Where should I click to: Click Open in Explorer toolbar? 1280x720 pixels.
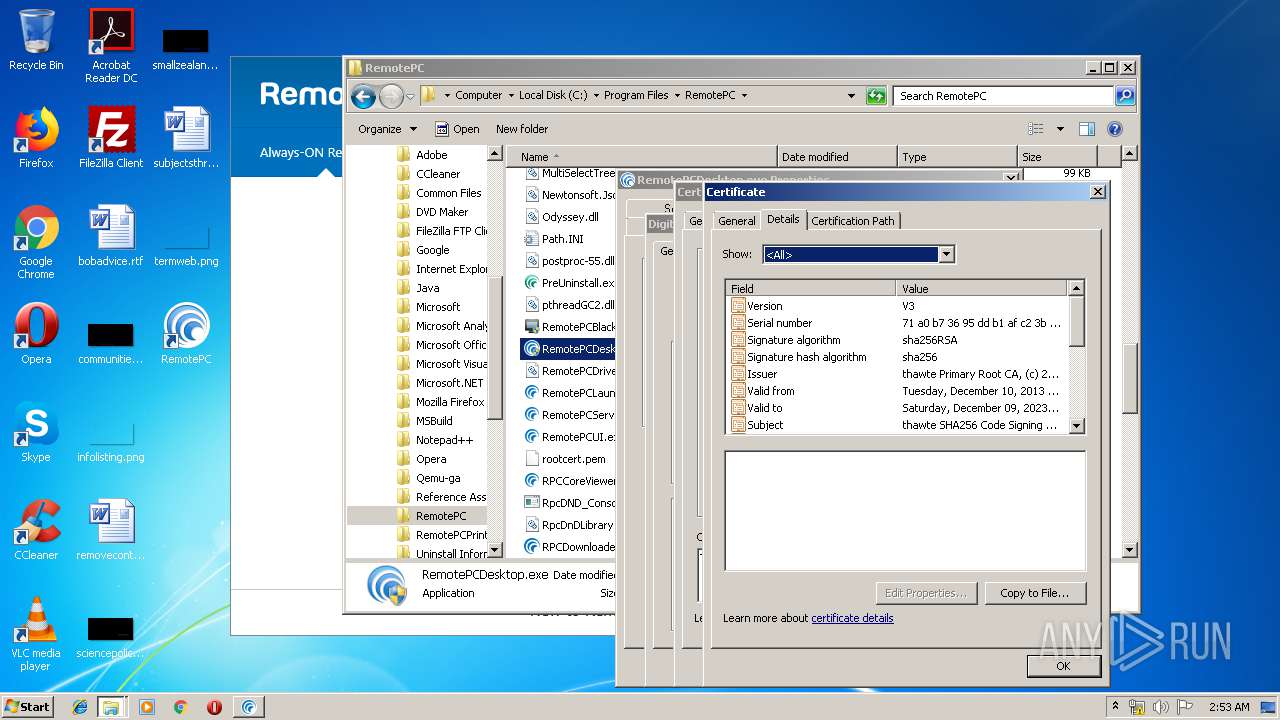[457, 129]
